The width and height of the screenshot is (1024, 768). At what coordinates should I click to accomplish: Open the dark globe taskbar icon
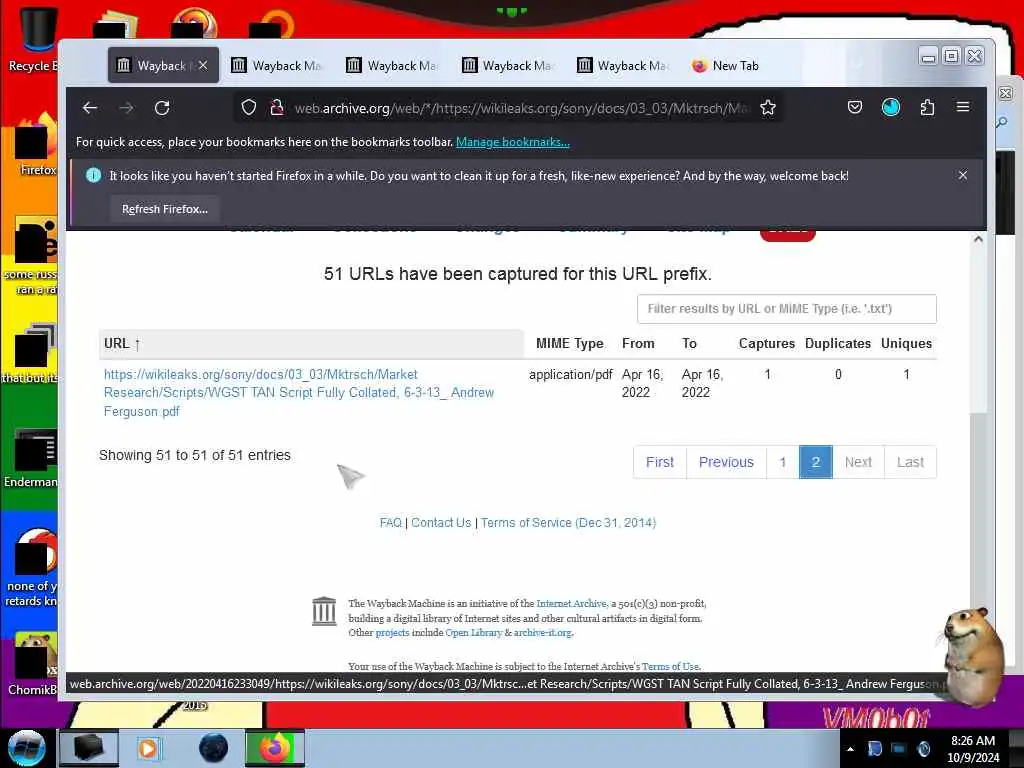[214, 748]
